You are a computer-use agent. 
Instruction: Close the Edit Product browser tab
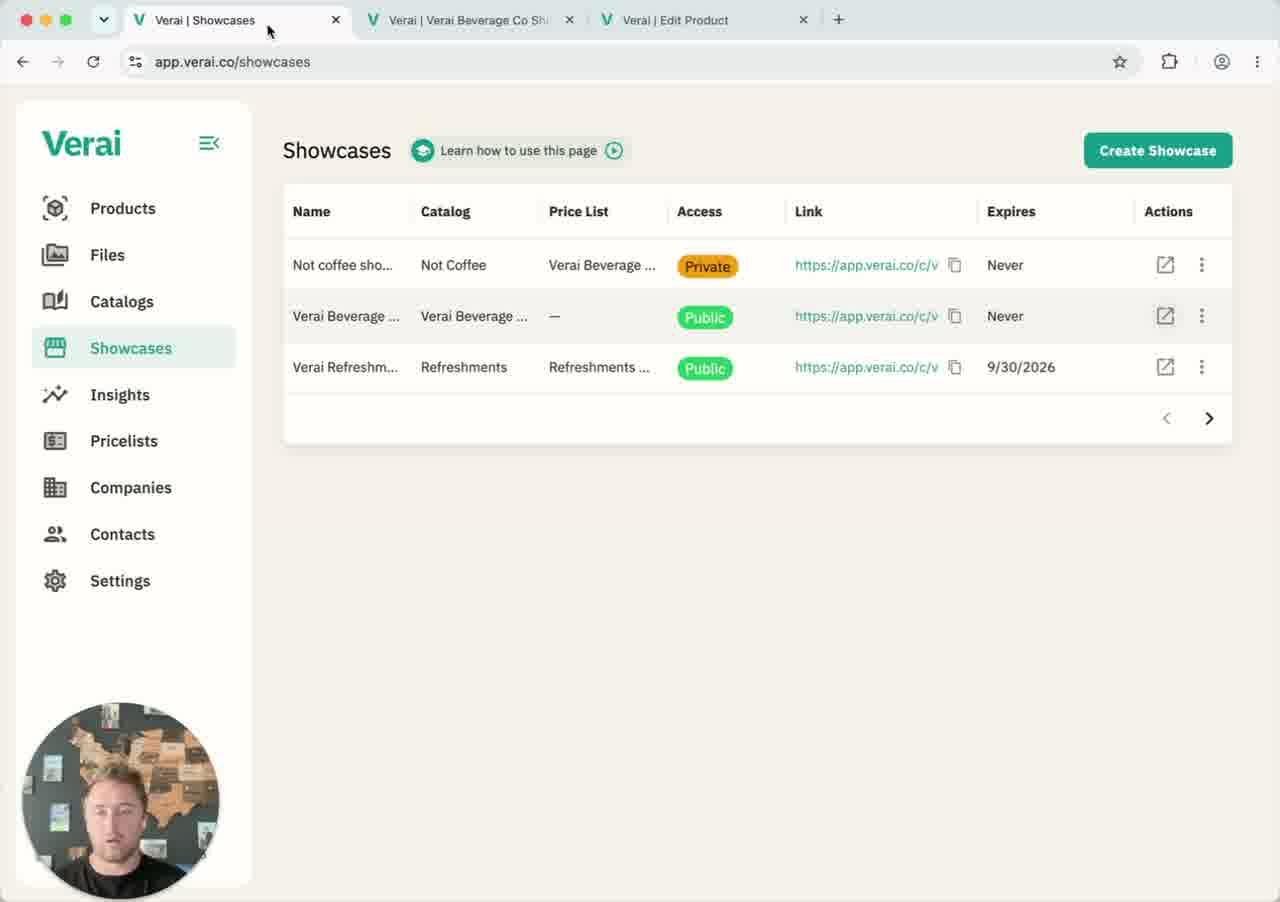pos(803,20)
